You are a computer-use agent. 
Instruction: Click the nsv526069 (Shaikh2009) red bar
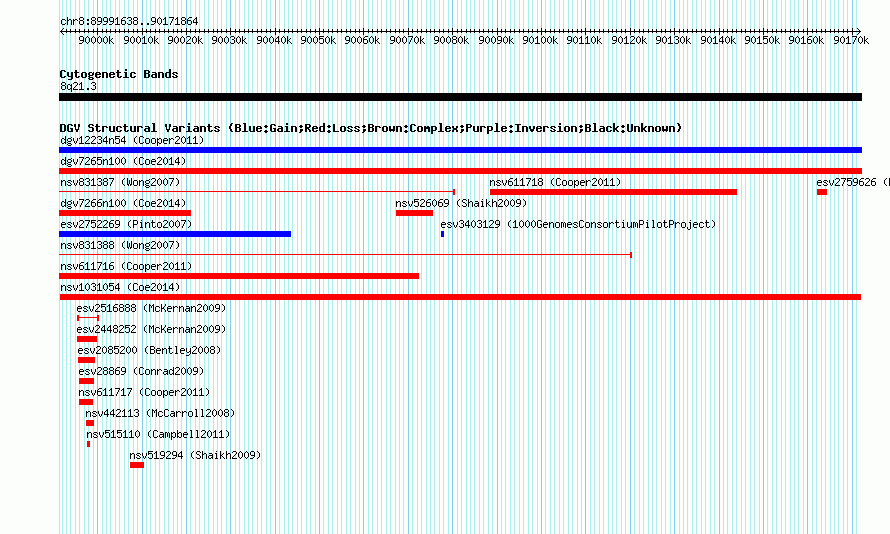coord(414,213)
